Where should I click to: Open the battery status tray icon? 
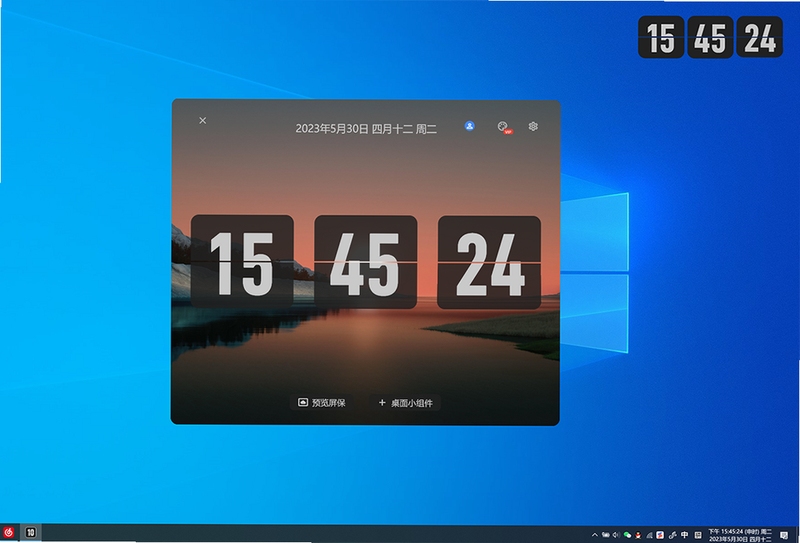point(606,535)
